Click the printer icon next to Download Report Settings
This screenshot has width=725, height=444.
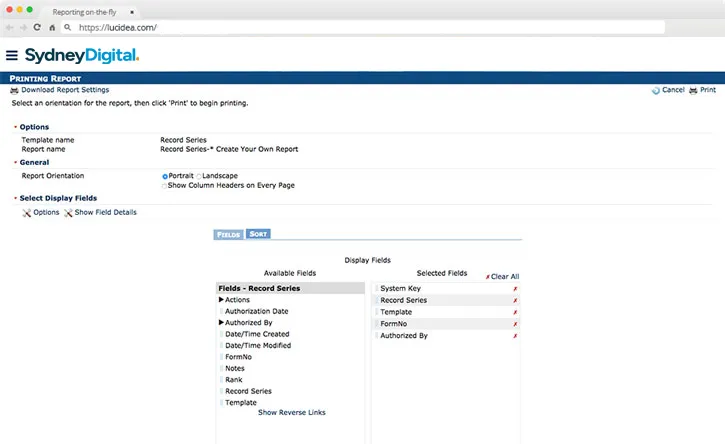tap(14, 90)
